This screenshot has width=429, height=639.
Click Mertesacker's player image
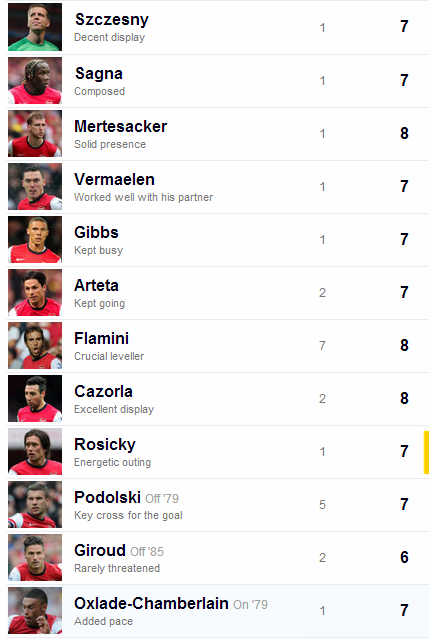[35, 133]
